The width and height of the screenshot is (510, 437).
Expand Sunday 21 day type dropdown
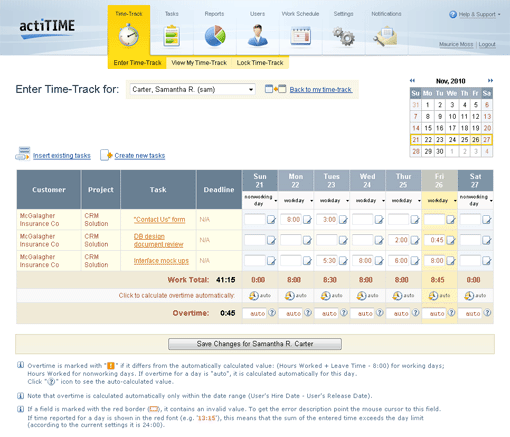pos(276,201)
